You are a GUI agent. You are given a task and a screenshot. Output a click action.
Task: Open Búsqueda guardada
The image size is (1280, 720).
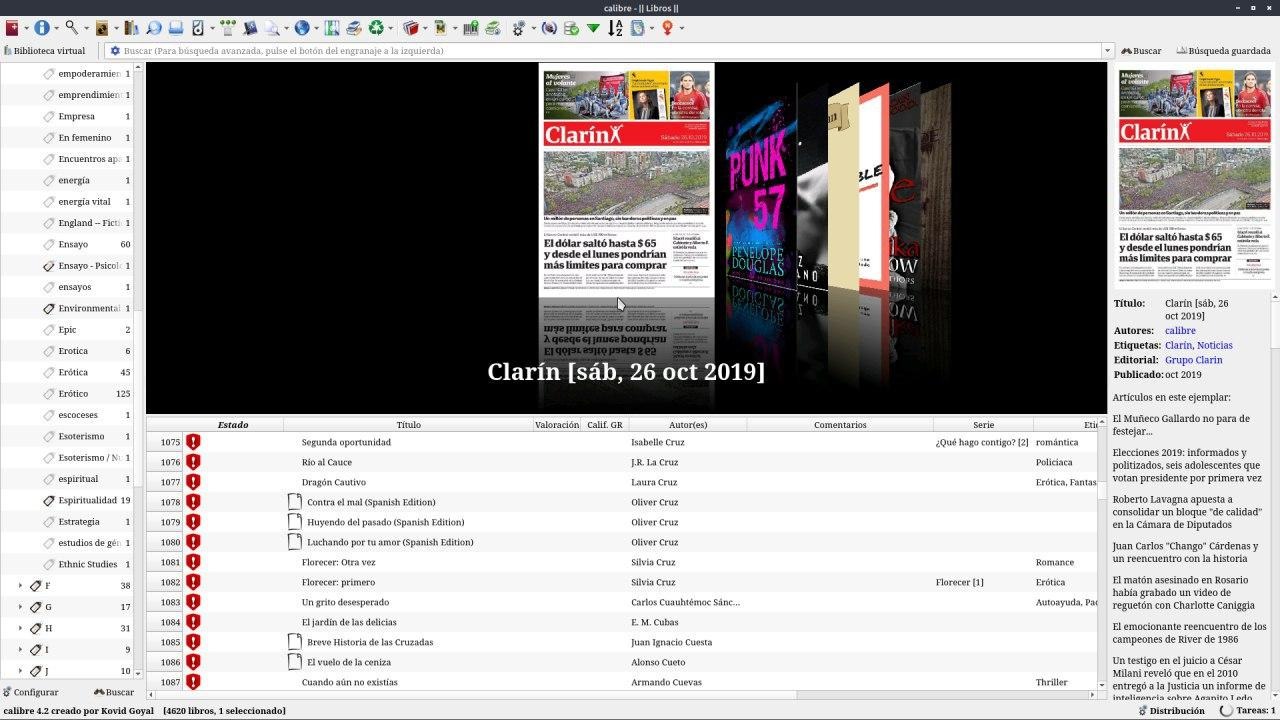(1223, 51)
